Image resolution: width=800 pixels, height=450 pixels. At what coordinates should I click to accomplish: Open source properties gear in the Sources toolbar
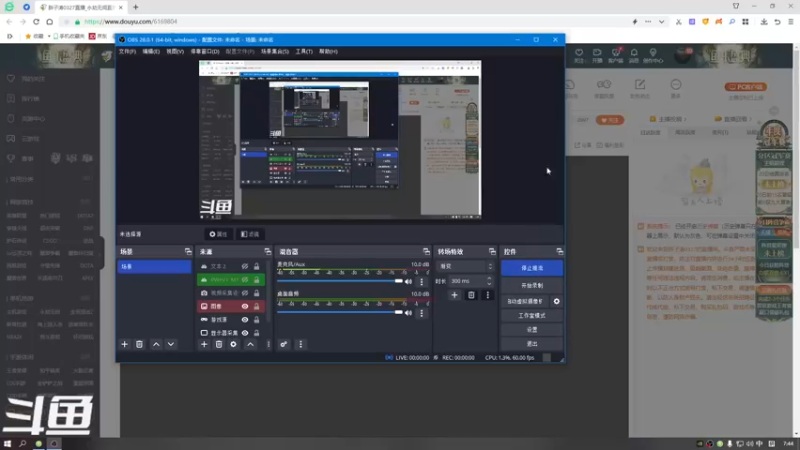(233, 344)
